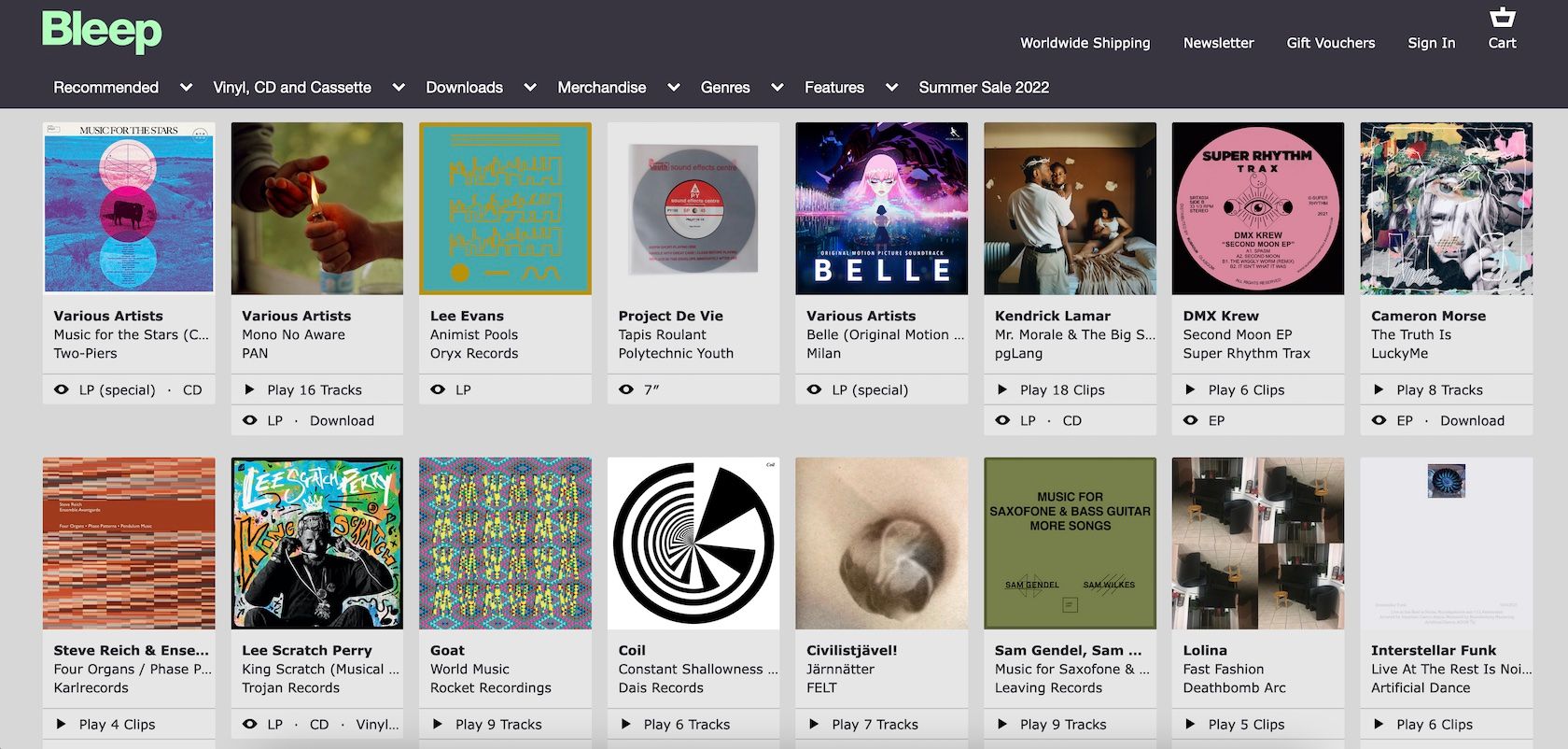The image size is (1568, 749).
Task: Expand the Recommended dropdown chevron
Action: pos(186,87)
